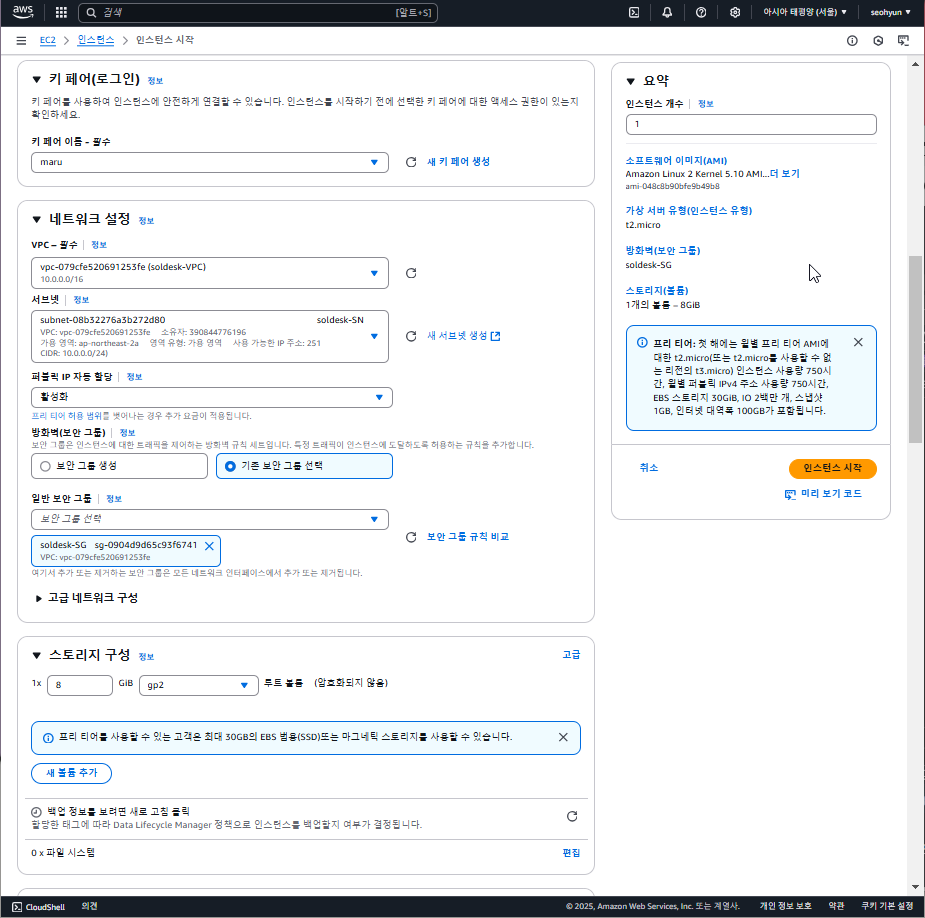Refresh the security group list

pyautogui.click(x=411, y=537)
